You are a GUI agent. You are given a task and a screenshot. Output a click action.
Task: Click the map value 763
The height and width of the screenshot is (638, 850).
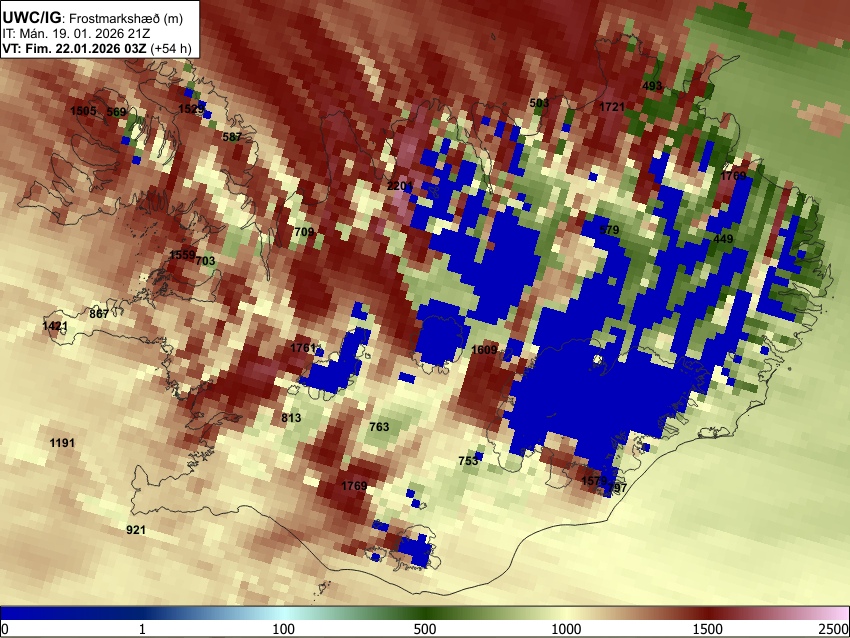point(379,427)
